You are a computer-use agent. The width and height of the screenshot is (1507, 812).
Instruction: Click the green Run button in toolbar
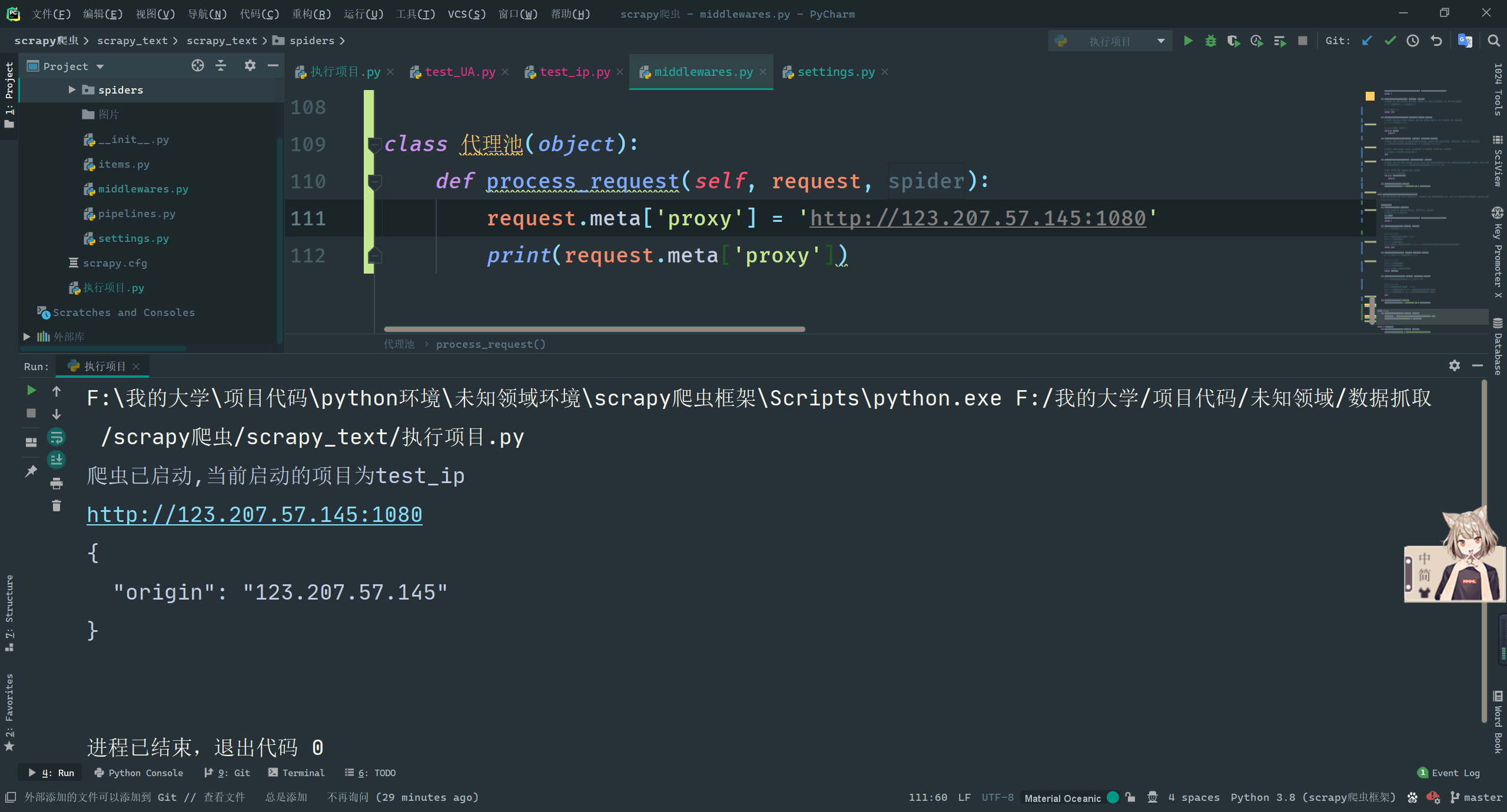pyautogui.click(x=1188, y=41)
